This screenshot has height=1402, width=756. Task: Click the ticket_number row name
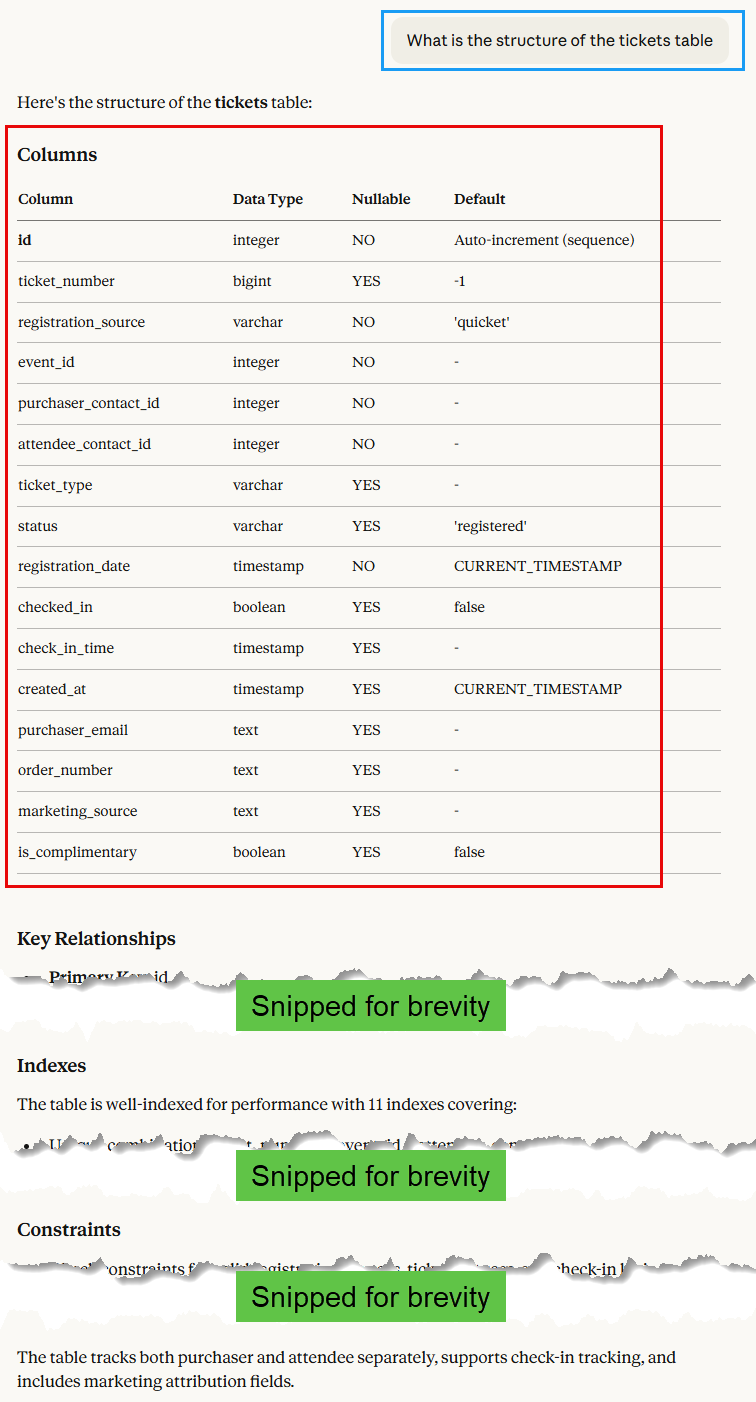point(66,281)
